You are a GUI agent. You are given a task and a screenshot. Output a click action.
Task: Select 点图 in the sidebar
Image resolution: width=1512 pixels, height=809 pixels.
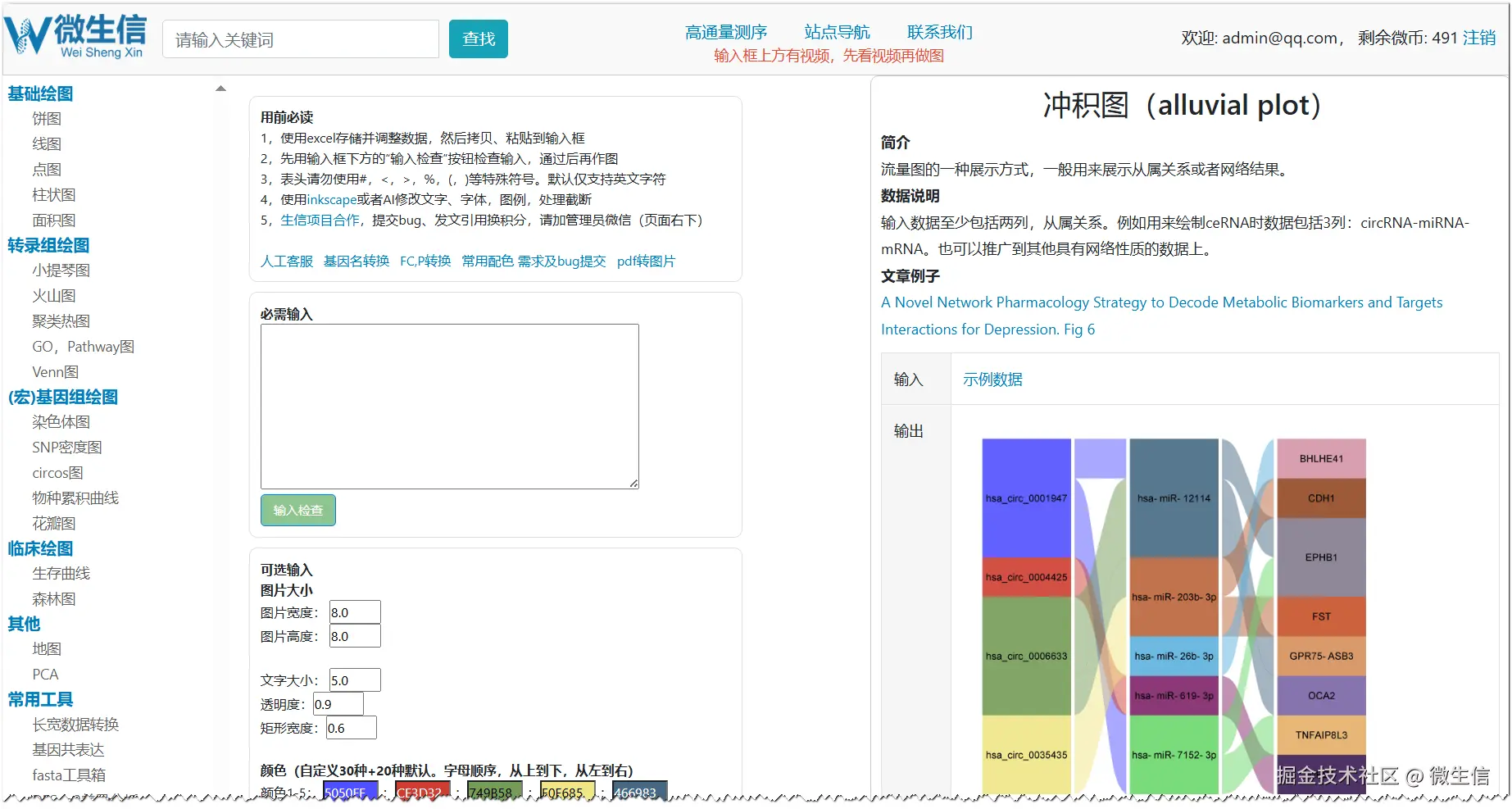tap(47, 170)
